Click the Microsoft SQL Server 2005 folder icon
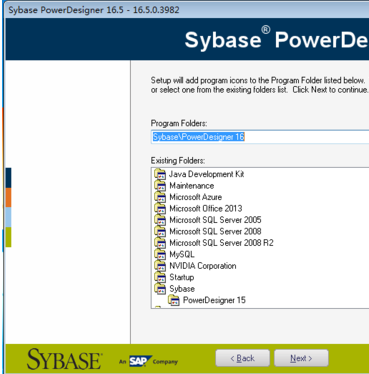Viewport: 369px width, 374px height. 160,220
